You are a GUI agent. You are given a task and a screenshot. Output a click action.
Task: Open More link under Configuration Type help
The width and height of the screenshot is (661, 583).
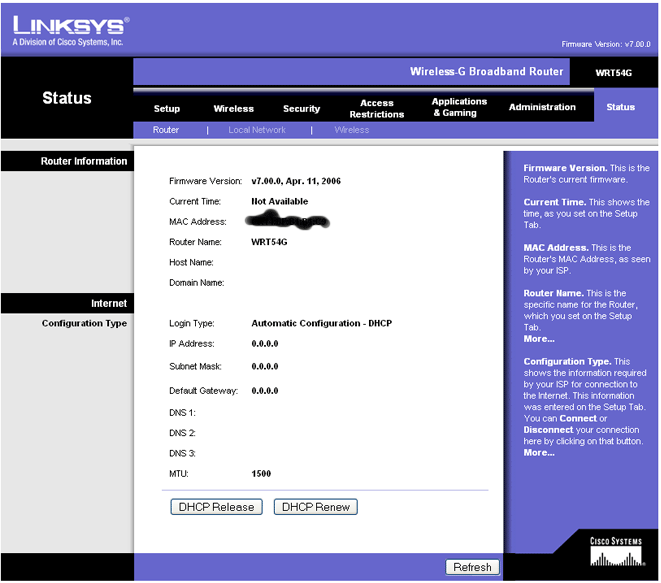point(539,453)
